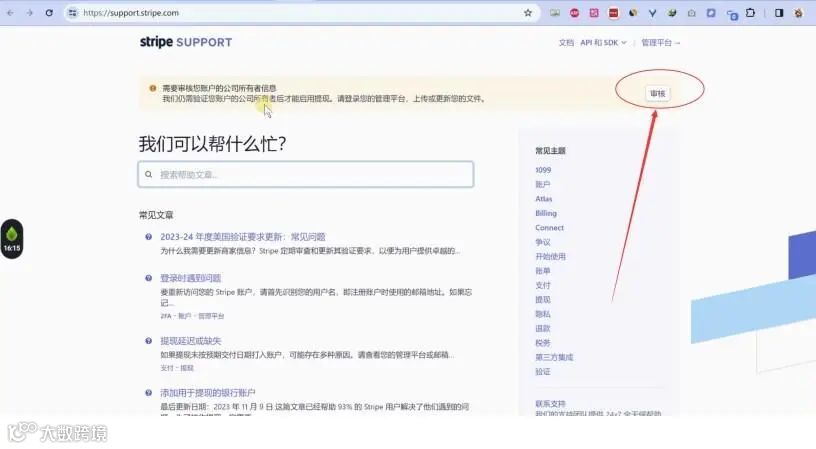The height and width of the screenshot is (449, 816).
Task: Open the Atlas topic
Action: click(544, 199)
